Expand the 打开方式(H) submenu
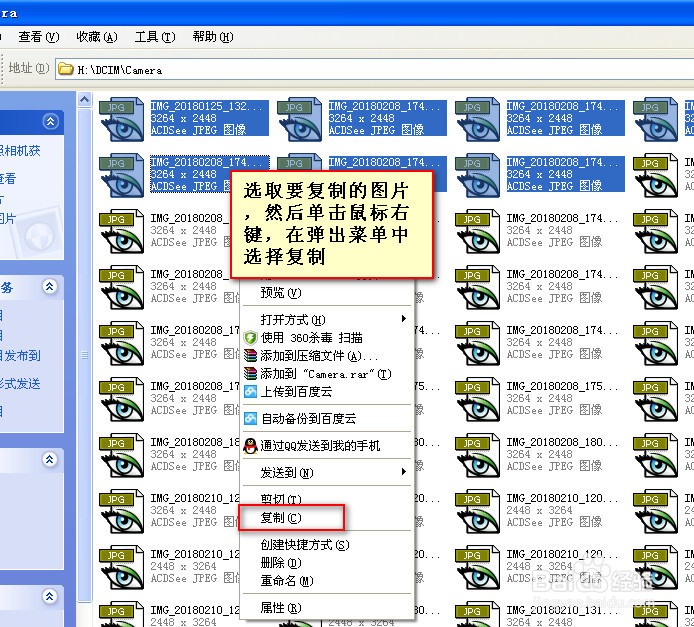Image resolution: width=694 pixels, height=627 pixels. click(327, 319)
